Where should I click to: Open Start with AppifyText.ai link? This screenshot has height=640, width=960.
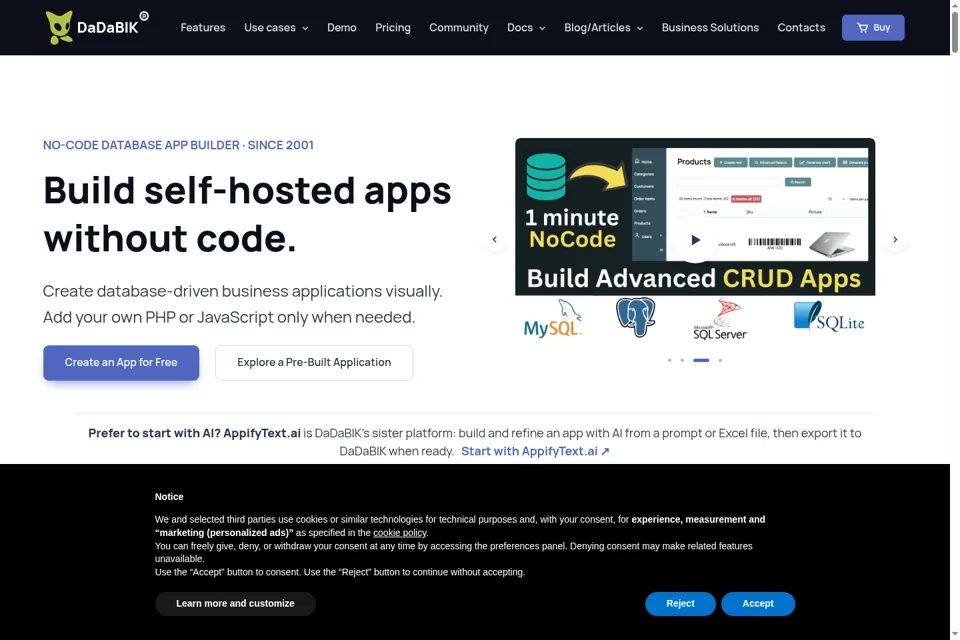[535, 451]
